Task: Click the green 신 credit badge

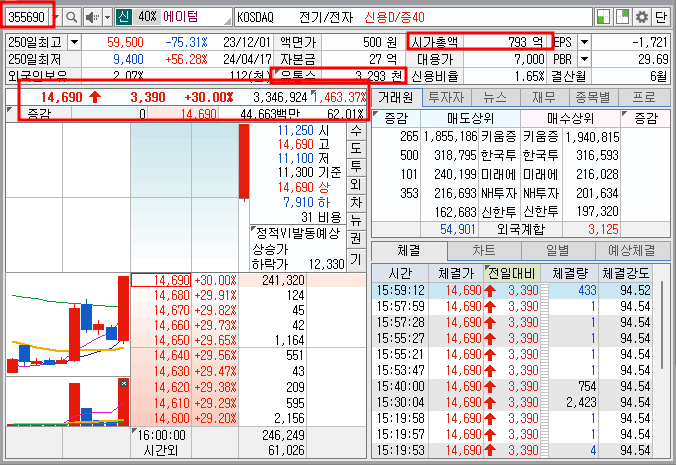Action: [x=123, y=17]
